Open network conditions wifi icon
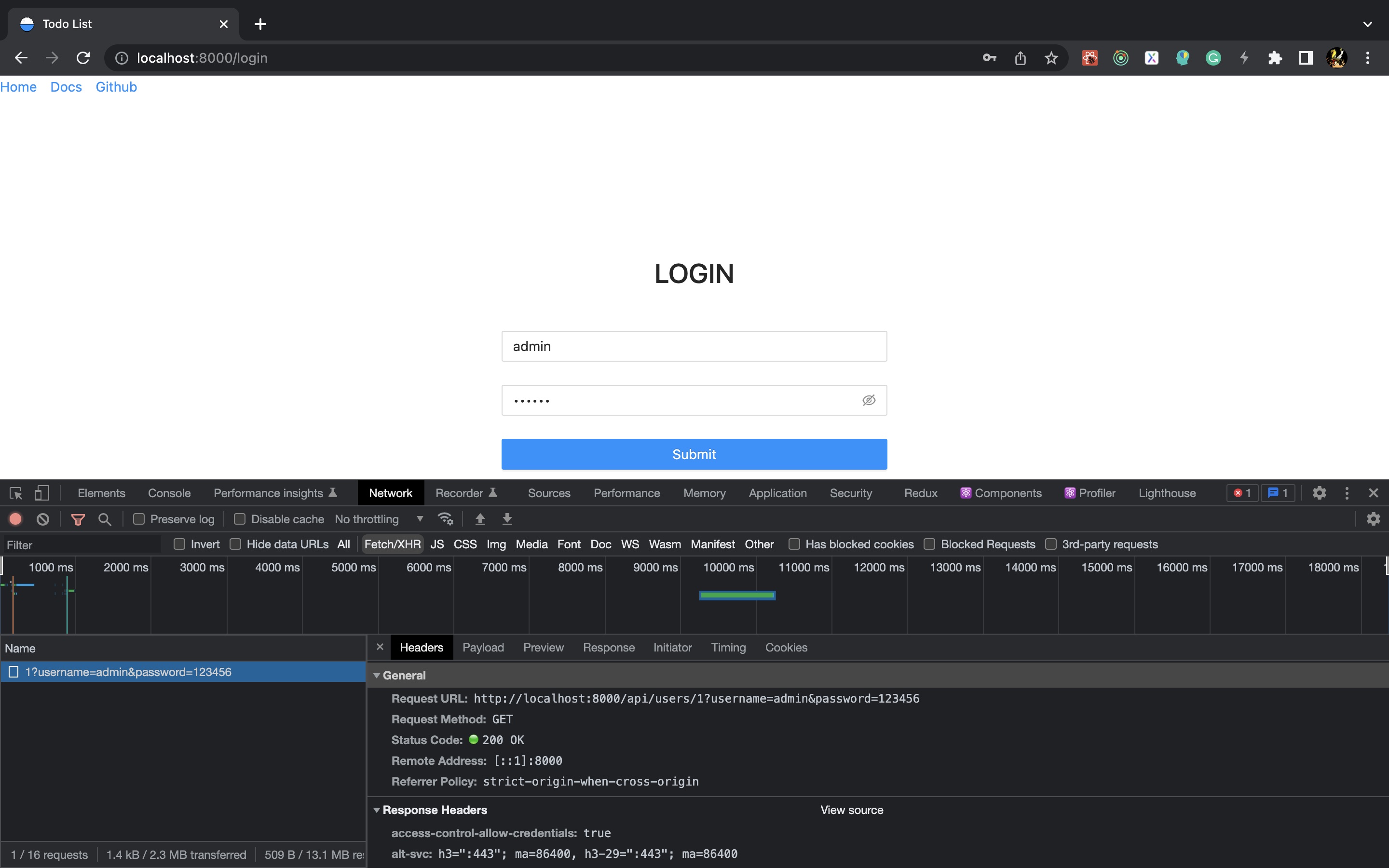 [446, 519]
